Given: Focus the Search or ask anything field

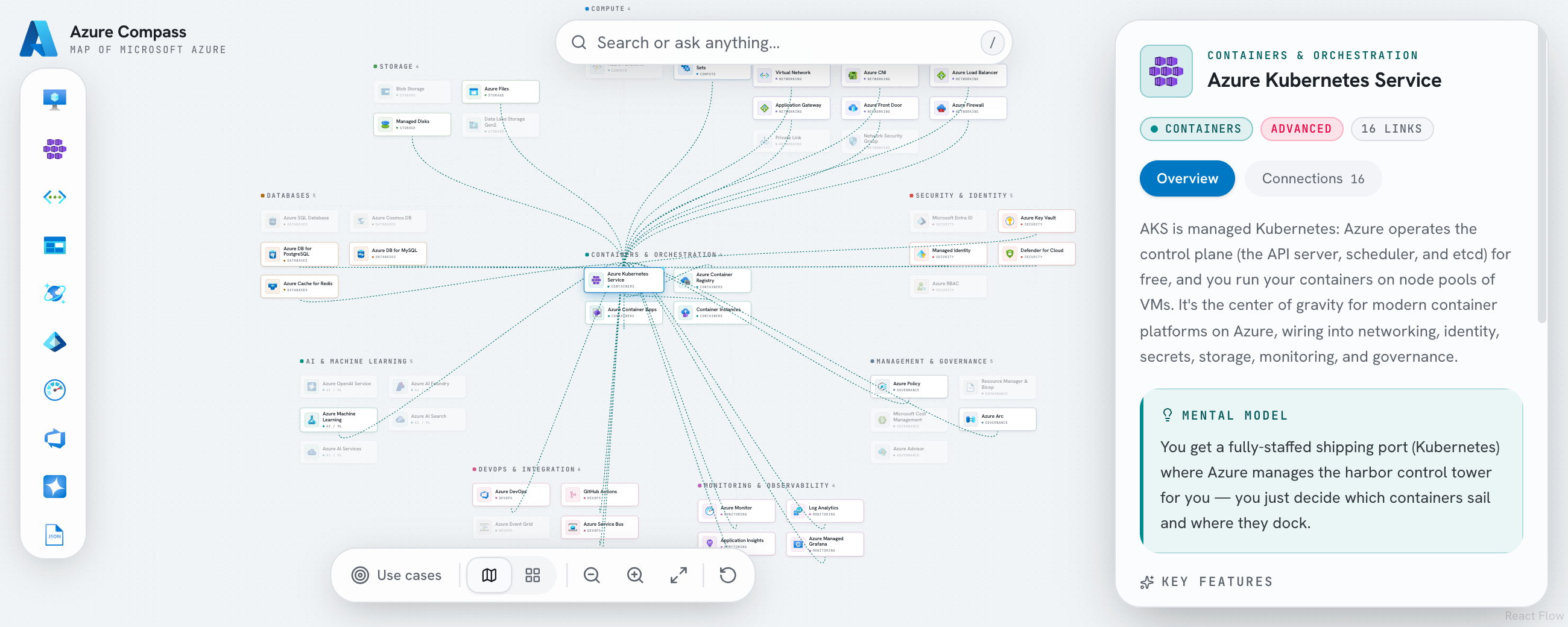Looking at the screenshot, I should coord(784,43).
